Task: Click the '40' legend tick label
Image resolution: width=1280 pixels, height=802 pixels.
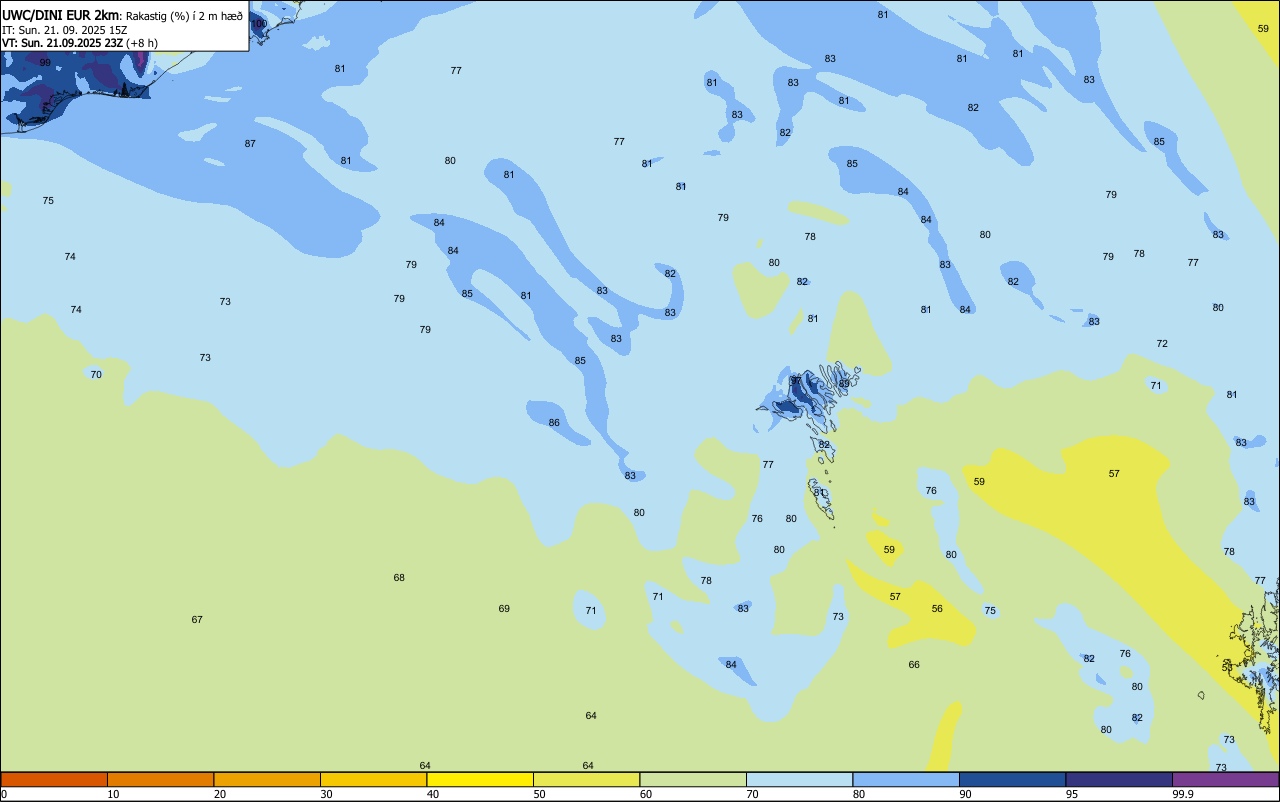Action: point(434,794)
